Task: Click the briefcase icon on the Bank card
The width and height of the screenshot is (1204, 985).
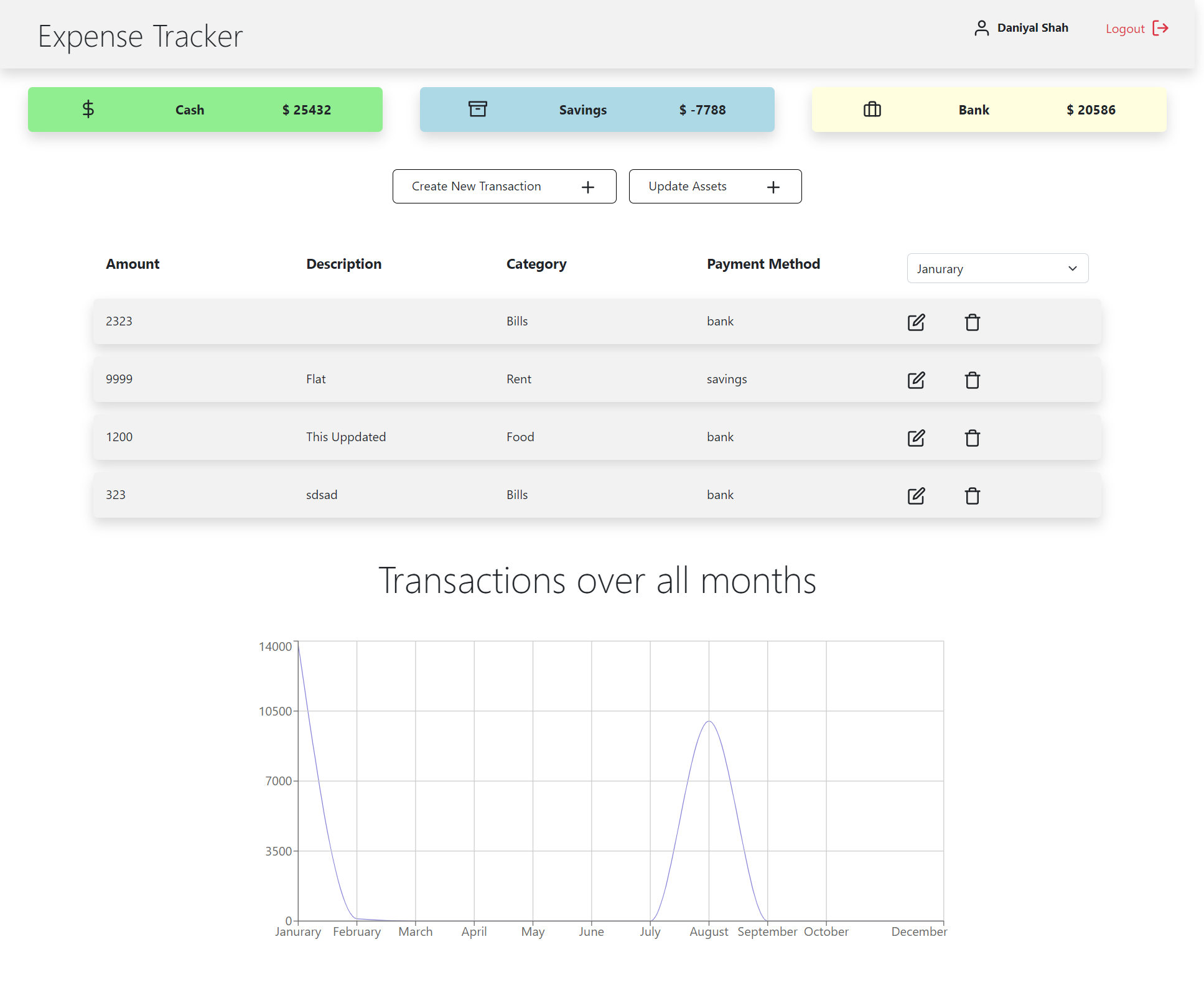Action: click(x=872, y=109)
